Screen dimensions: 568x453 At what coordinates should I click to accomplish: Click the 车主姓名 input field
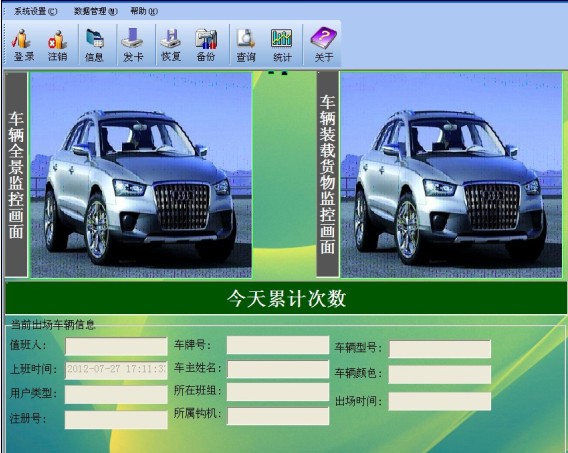point(278,369)
